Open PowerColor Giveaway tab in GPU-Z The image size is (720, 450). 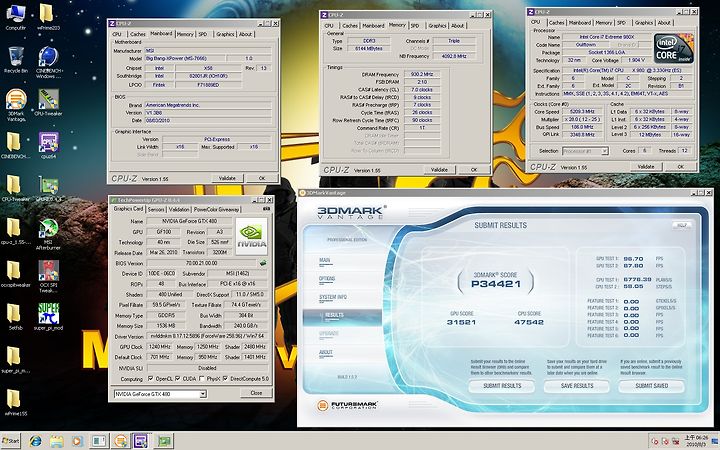216,209
